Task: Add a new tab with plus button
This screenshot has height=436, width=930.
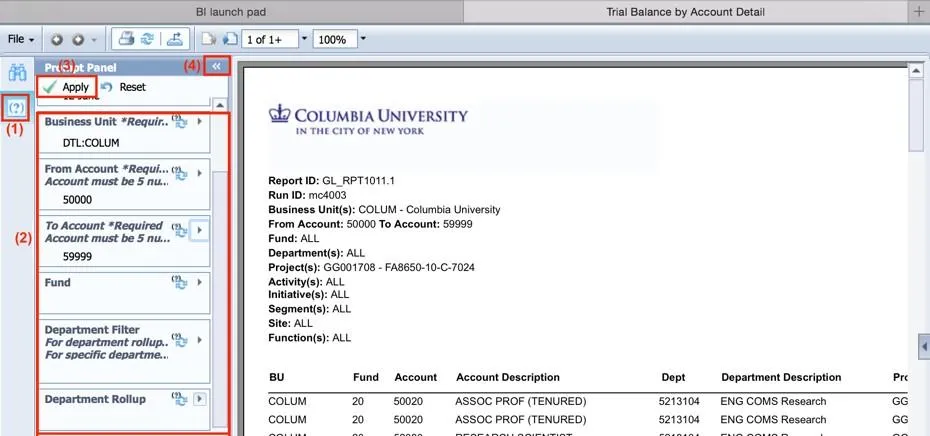Action: [x=919, y=12]
